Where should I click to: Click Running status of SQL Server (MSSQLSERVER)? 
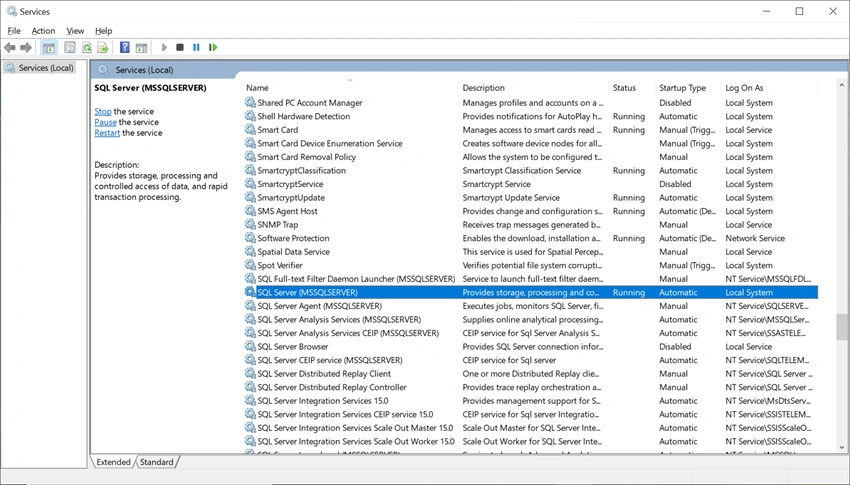[629, 292]
